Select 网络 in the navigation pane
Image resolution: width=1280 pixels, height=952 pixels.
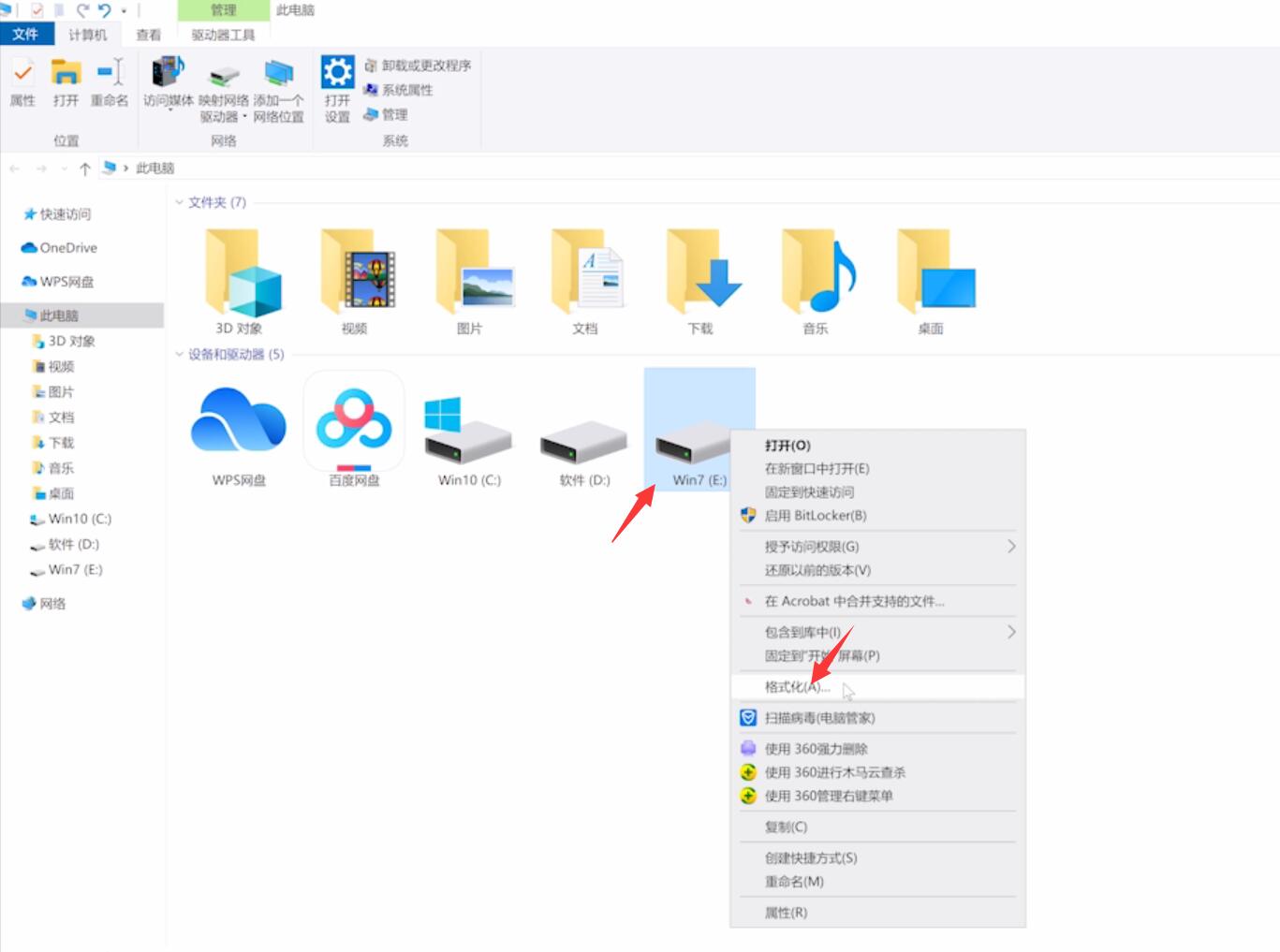click(x=44, y=604)
